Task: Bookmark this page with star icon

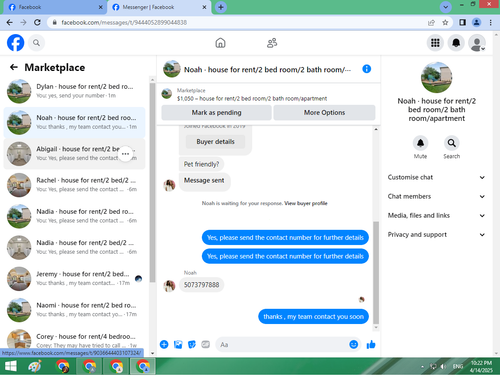Action: coord(445,22)
